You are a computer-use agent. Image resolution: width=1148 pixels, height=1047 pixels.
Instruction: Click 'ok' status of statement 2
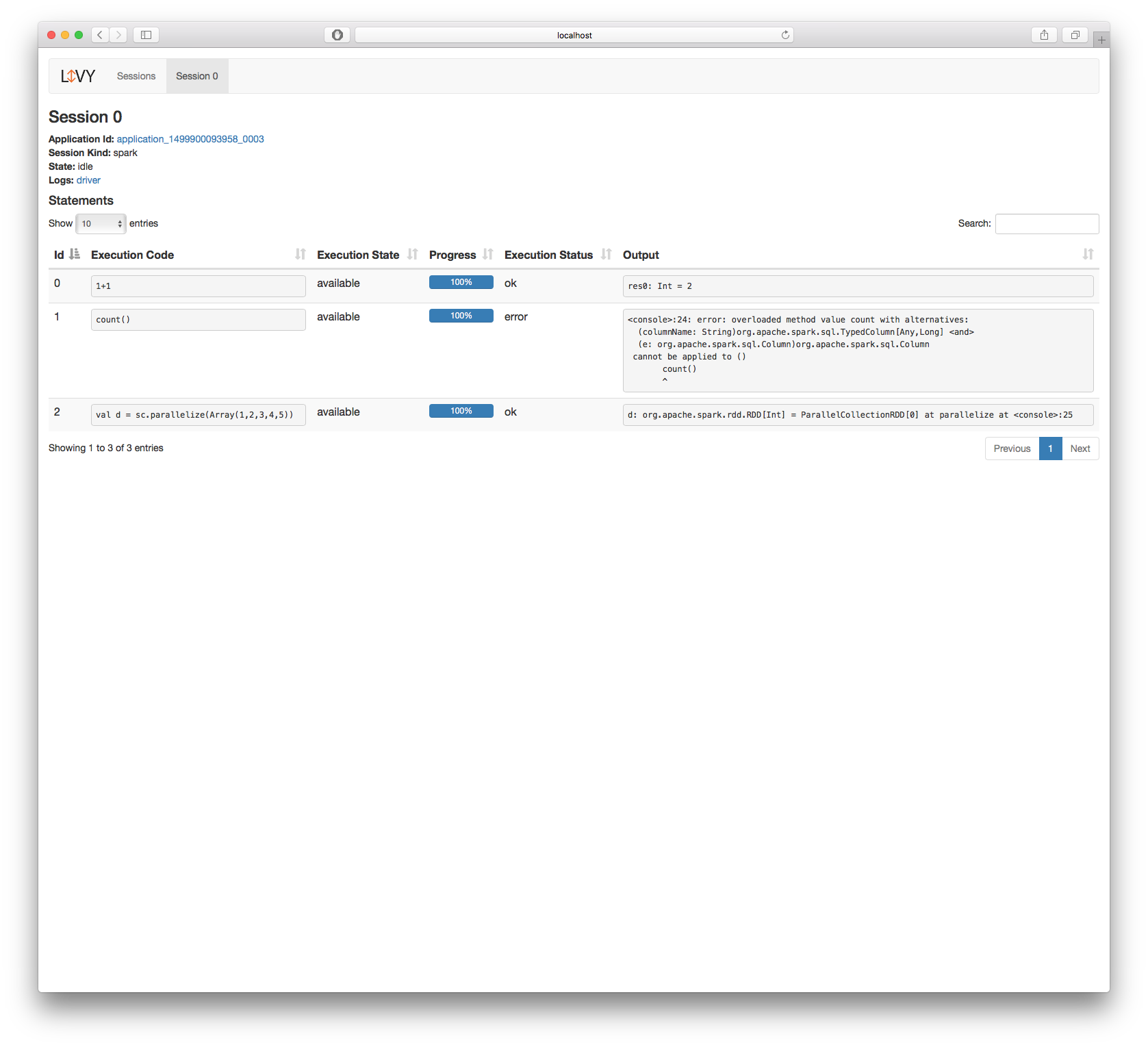click(511, 412)
